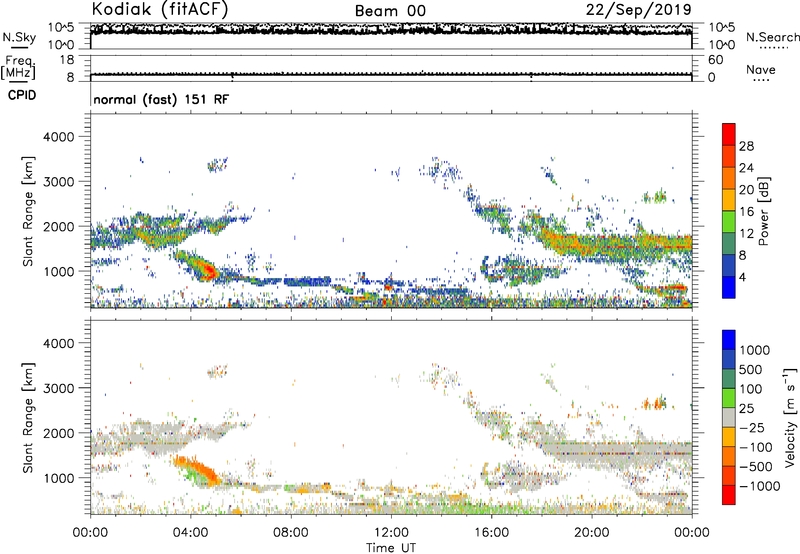Click the 'Slant Range [km]' label of velocity panel
800x554 pixels.
[28, 418]
